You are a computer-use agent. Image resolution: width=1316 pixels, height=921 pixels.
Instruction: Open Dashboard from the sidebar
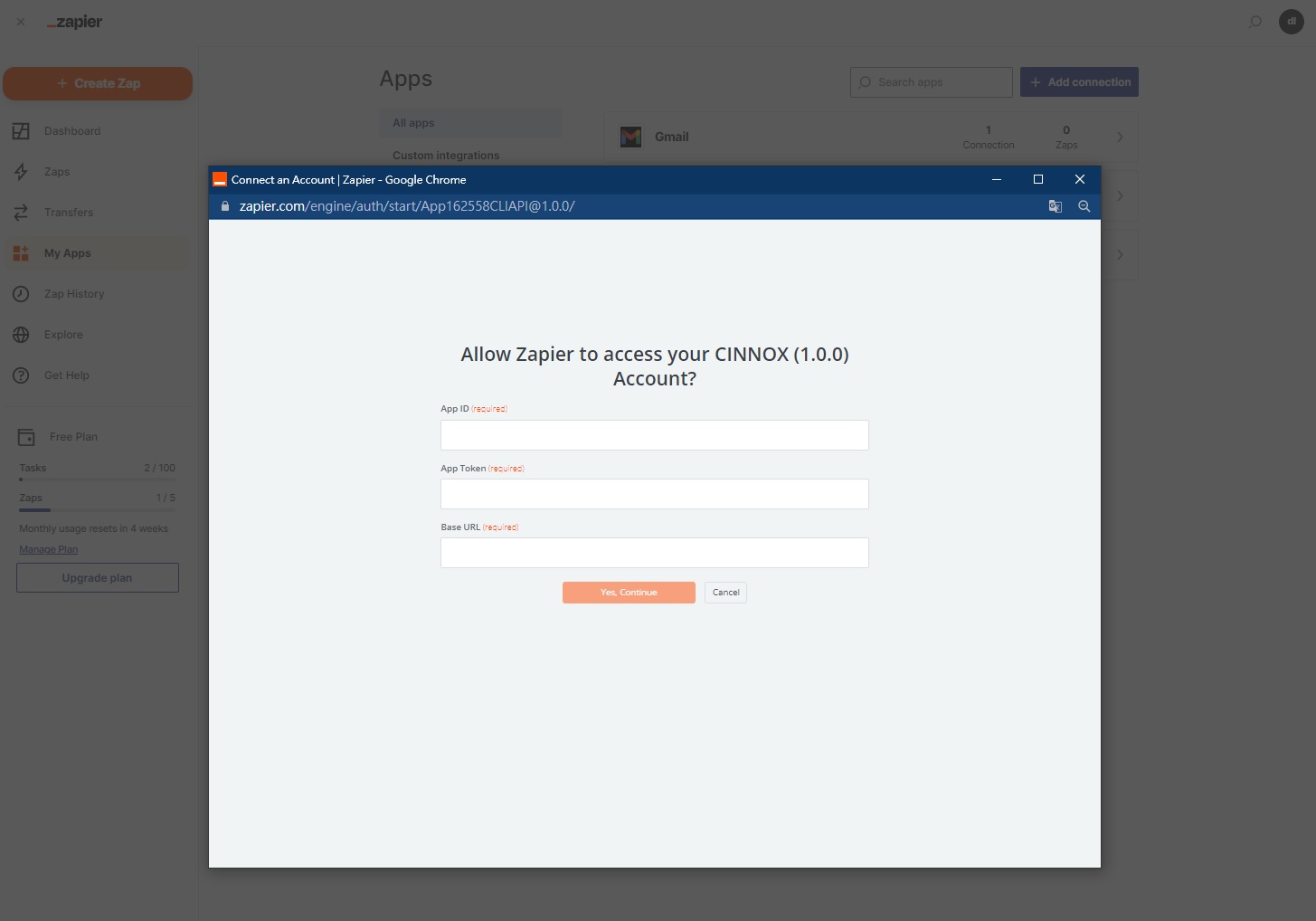click(72, 131)
